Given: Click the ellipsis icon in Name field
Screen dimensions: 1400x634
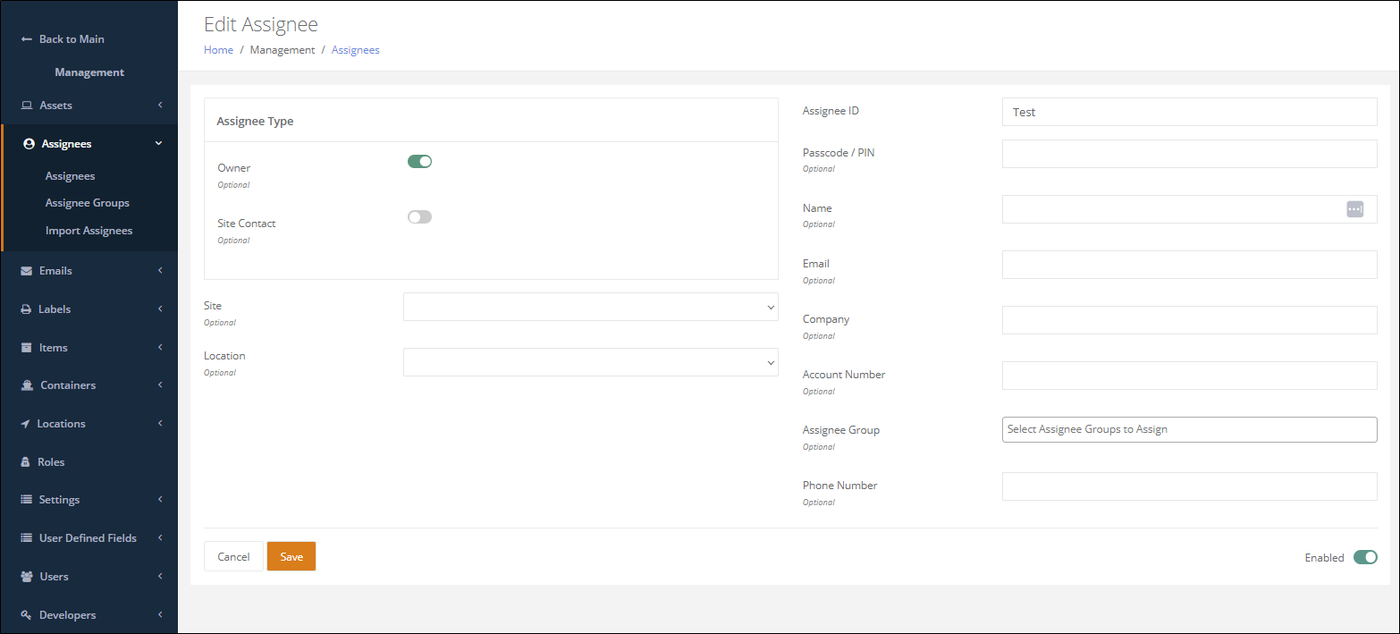Looking at the screenshot, I should coord(1355,209).
